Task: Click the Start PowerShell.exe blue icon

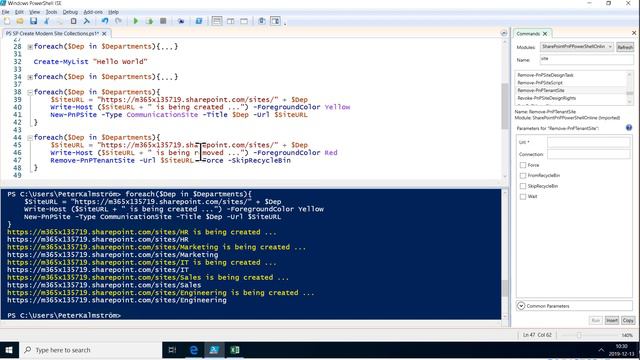Action: pyautogui.click(x=199, y=21)
